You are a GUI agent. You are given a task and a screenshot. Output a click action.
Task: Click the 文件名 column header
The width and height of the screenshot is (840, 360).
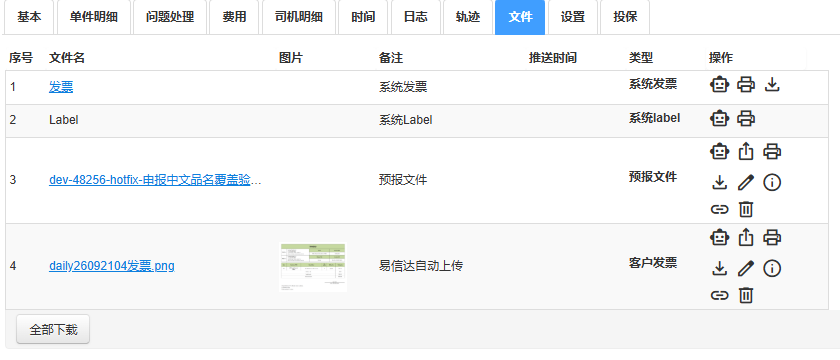pos(67,58)
